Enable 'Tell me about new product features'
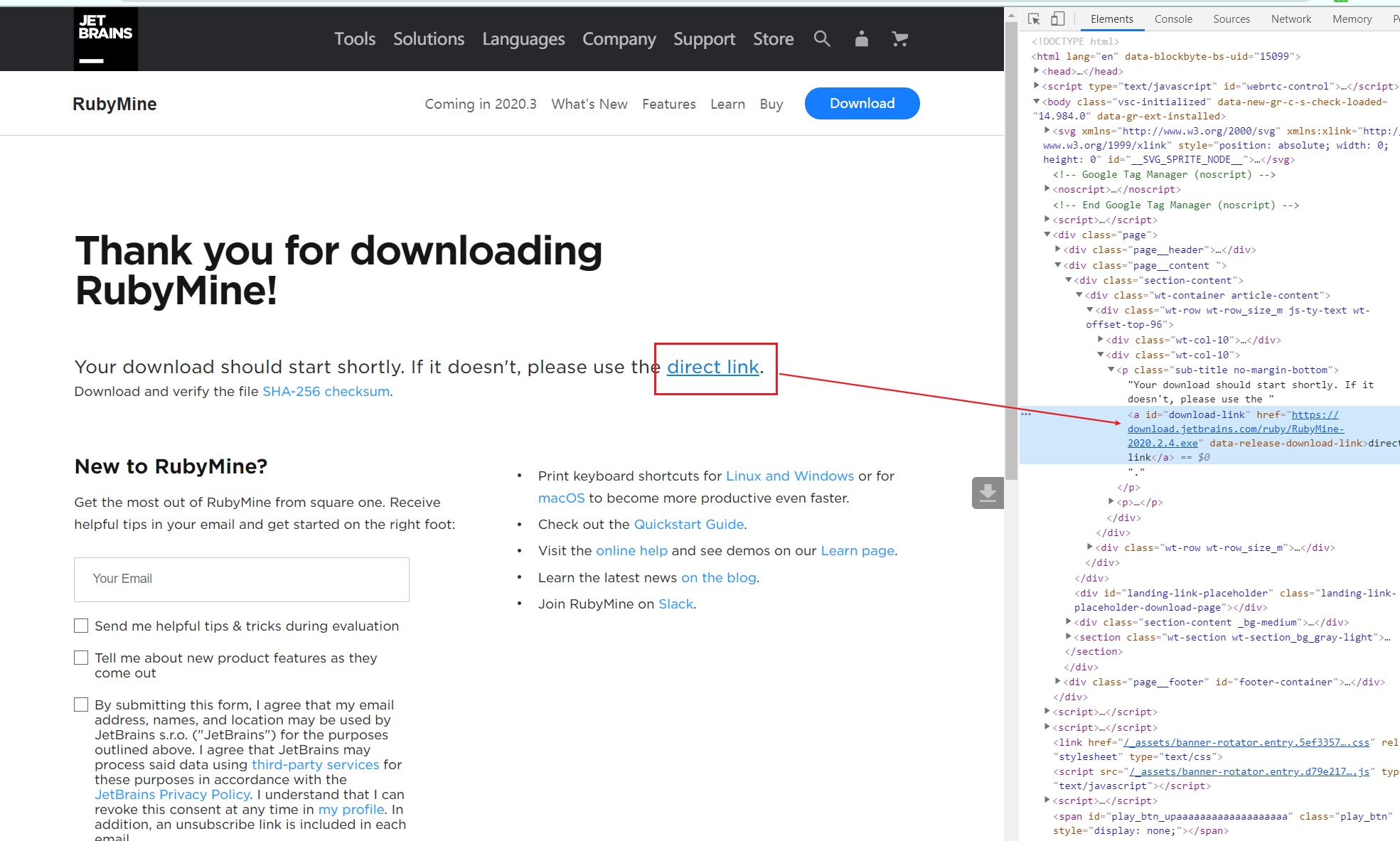The width and height of the screenshot is (1400, 841). coord(81,658)
